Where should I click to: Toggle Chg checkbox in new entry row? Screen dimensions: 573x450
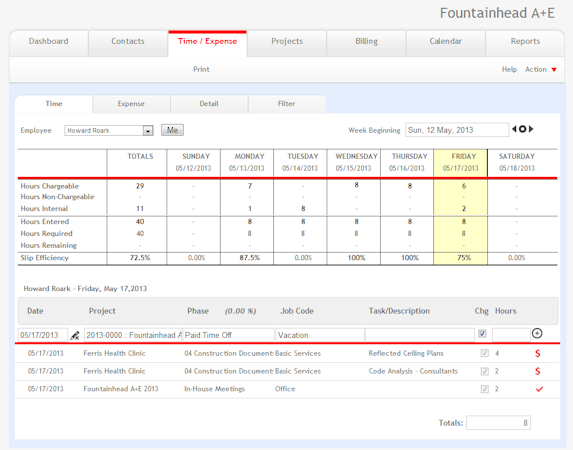click(x=482, y=333)
